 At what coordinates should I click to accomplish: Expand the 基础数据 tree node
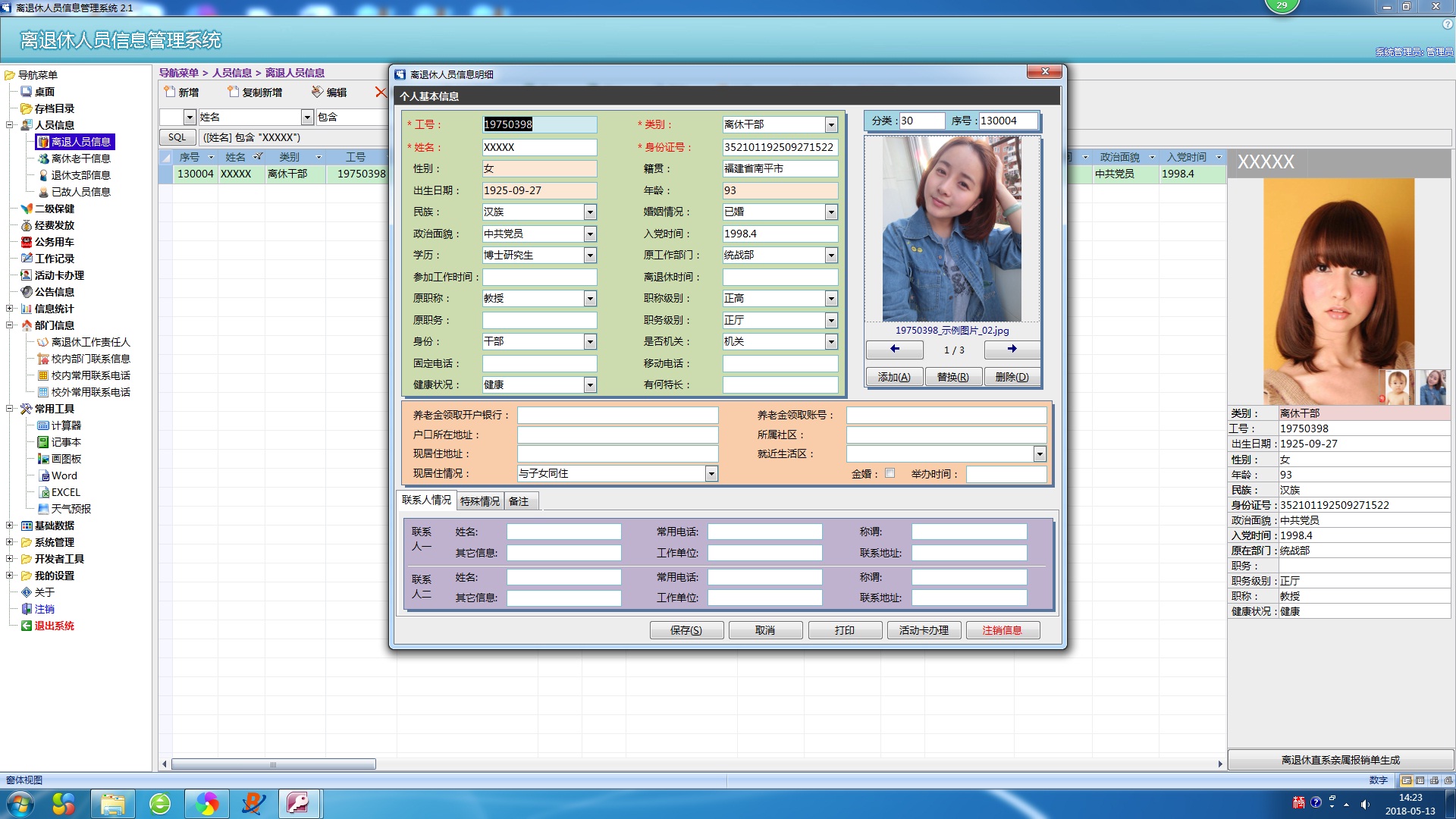click(x=10, y=526)
